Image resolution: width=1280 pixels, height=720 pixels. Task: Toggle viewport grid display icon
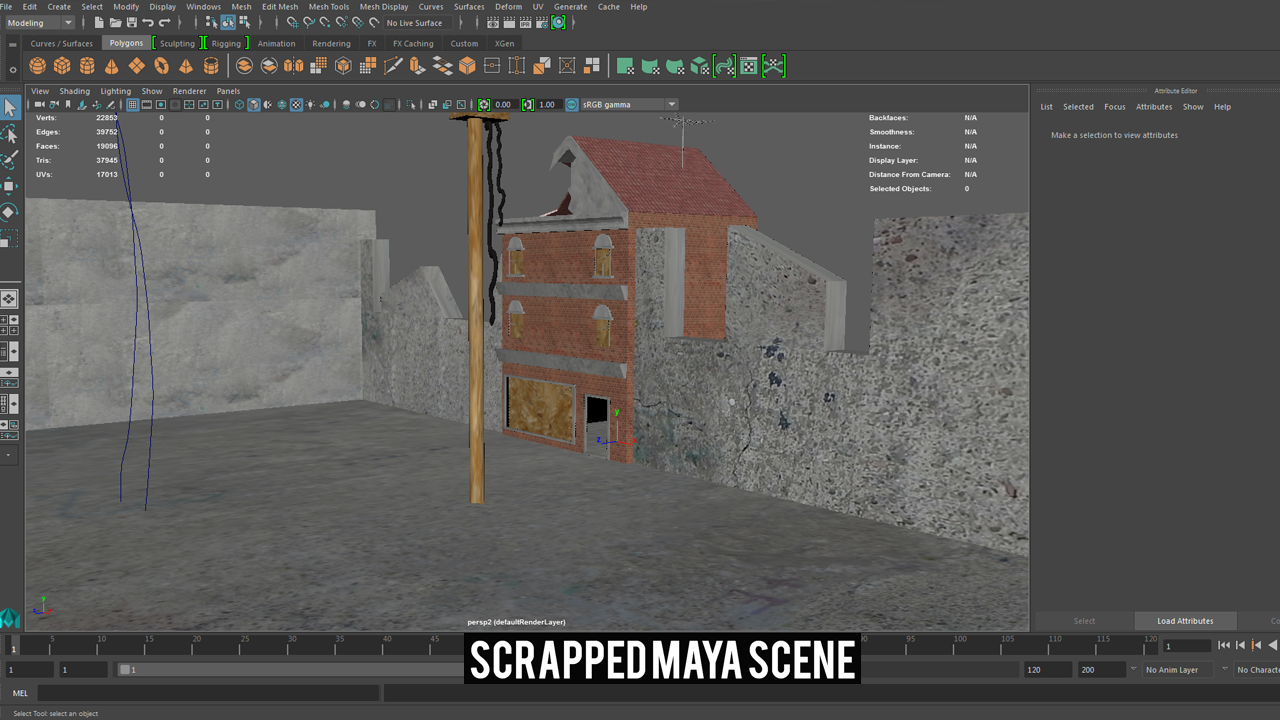click(132, 104)
